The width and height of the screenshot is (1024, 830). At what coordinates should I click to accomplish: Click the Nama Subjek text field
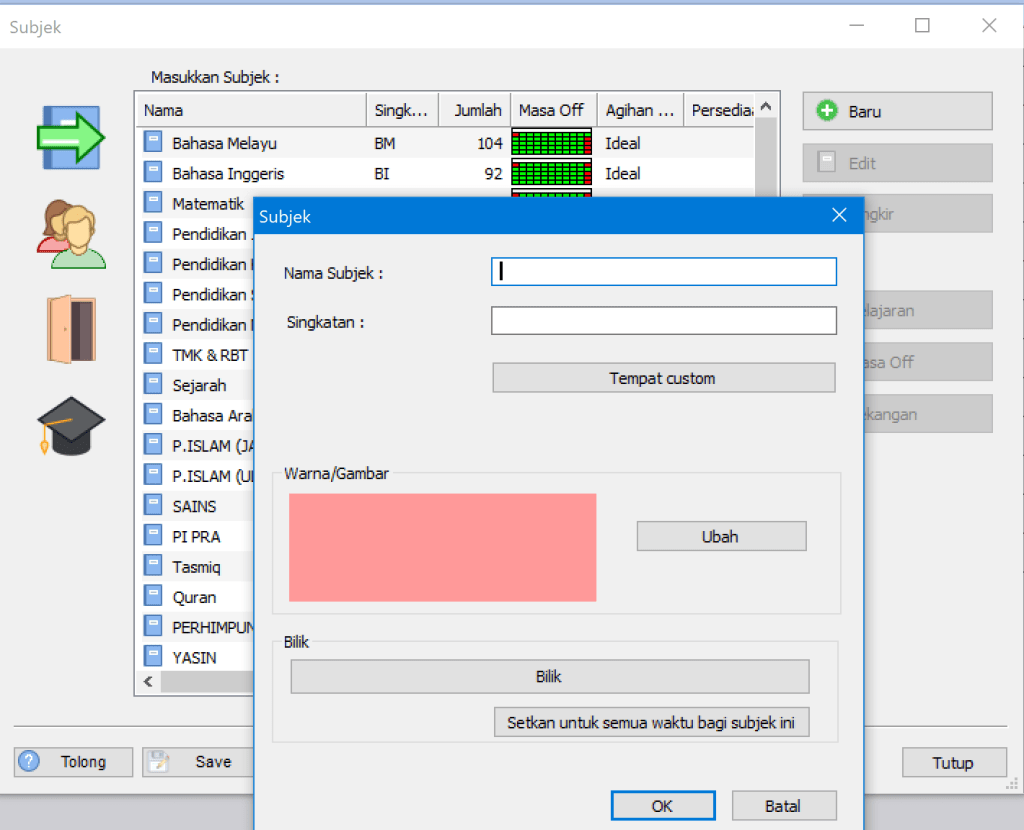click(x=663, y=271)
